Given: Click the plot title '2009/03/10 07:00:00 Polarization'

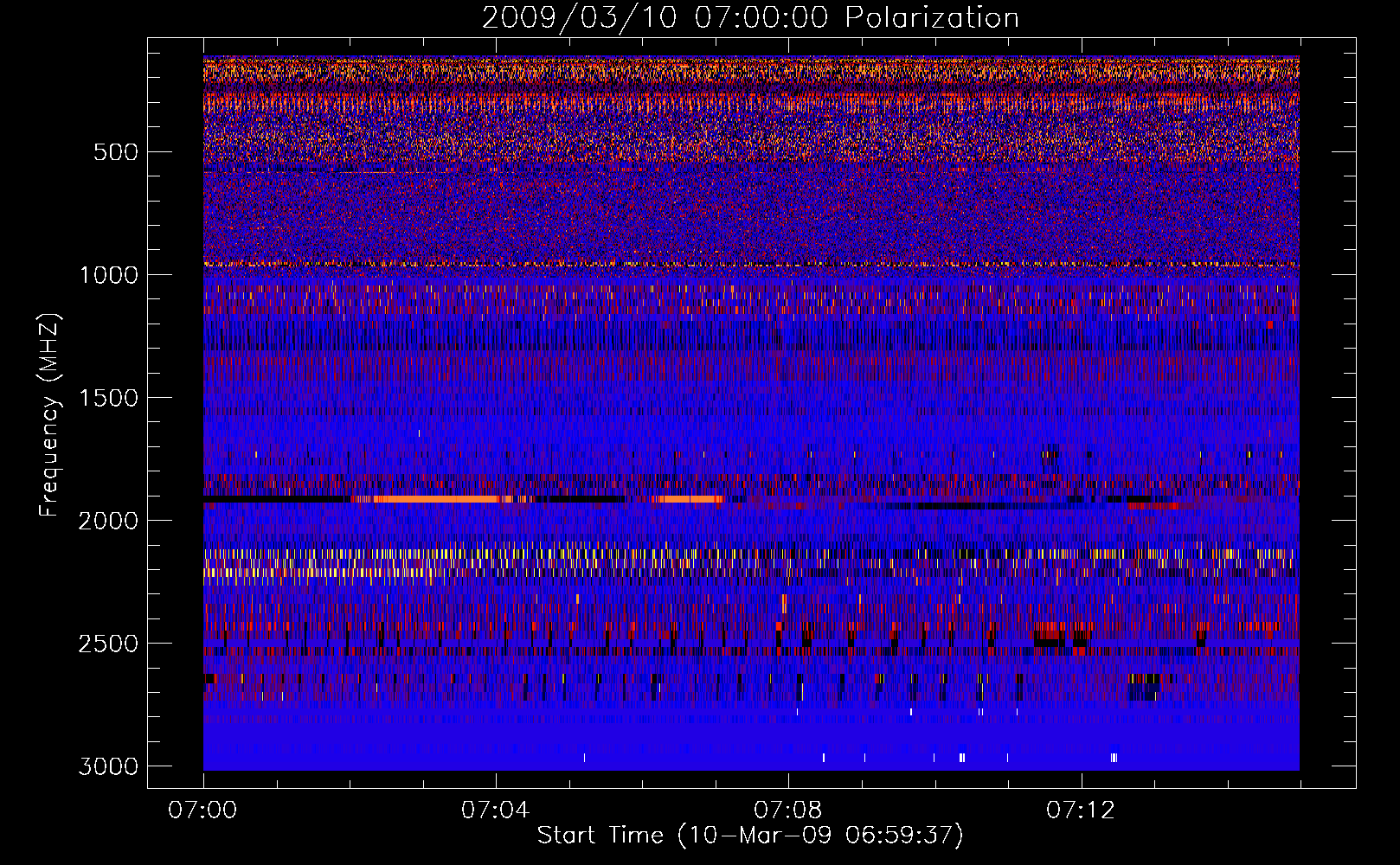Looking at the screenshot, I should pyautogui.click(x=750, y=17).
